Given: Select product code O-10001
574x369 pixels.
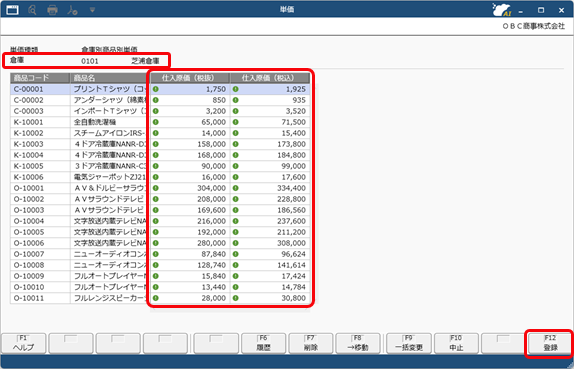Looking at the screenshot, I should 29,188.
